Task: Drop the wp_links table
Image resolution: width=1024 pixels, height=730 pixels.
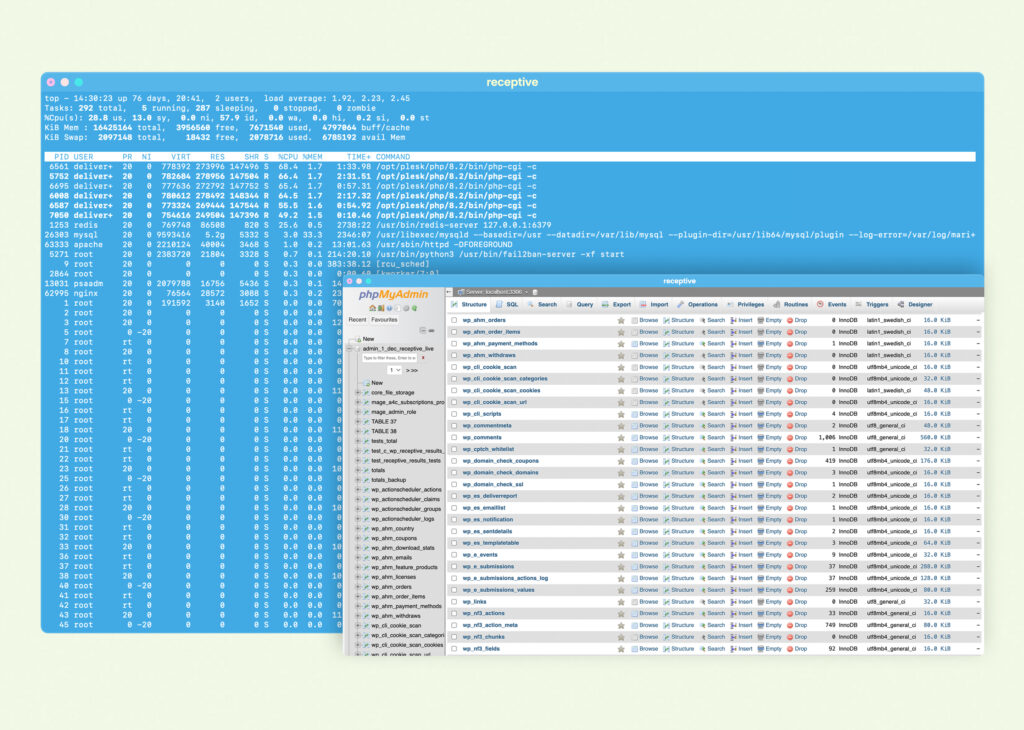Action: pos(797,602)
